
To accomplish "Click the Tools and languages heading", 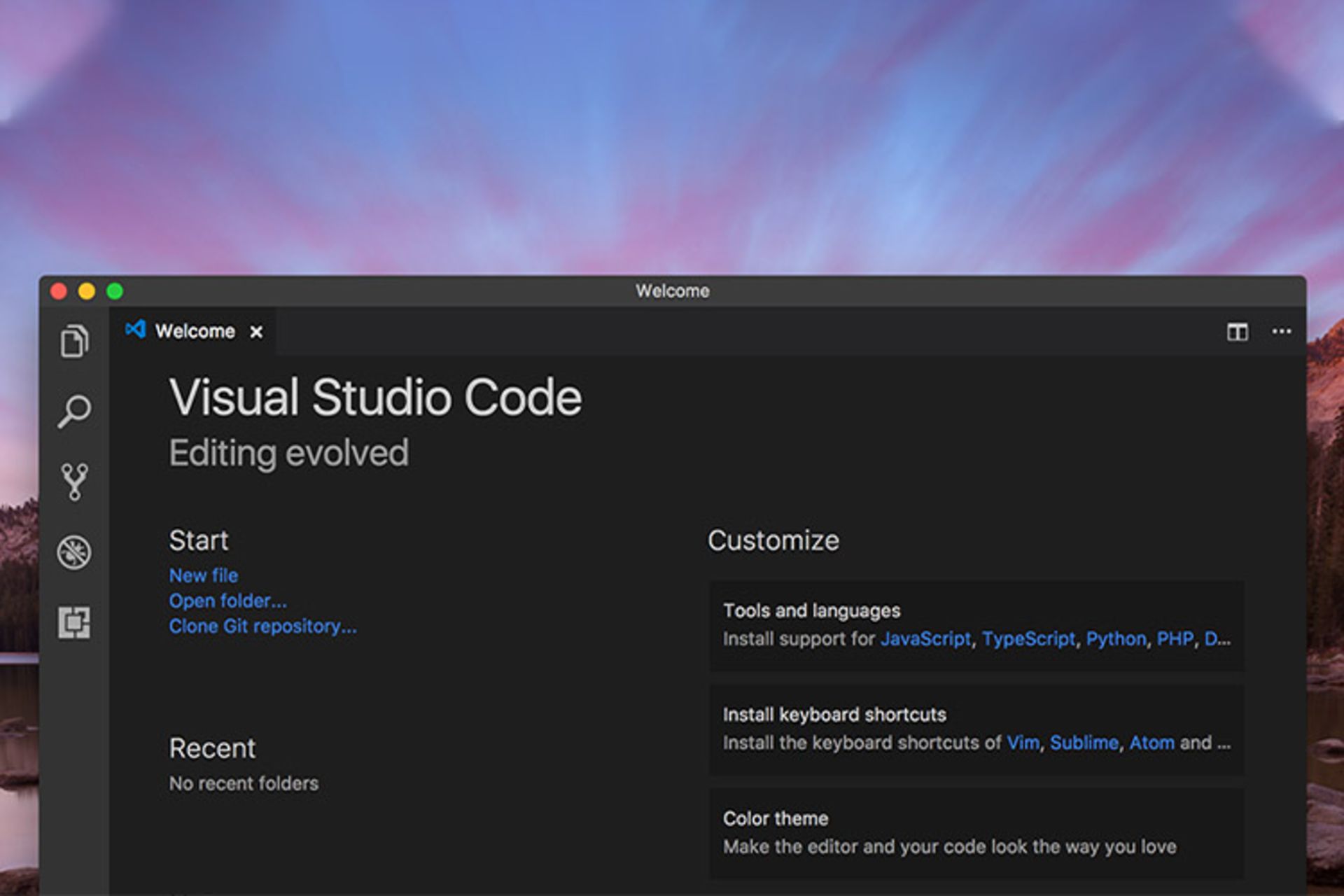I will (811, 610).
